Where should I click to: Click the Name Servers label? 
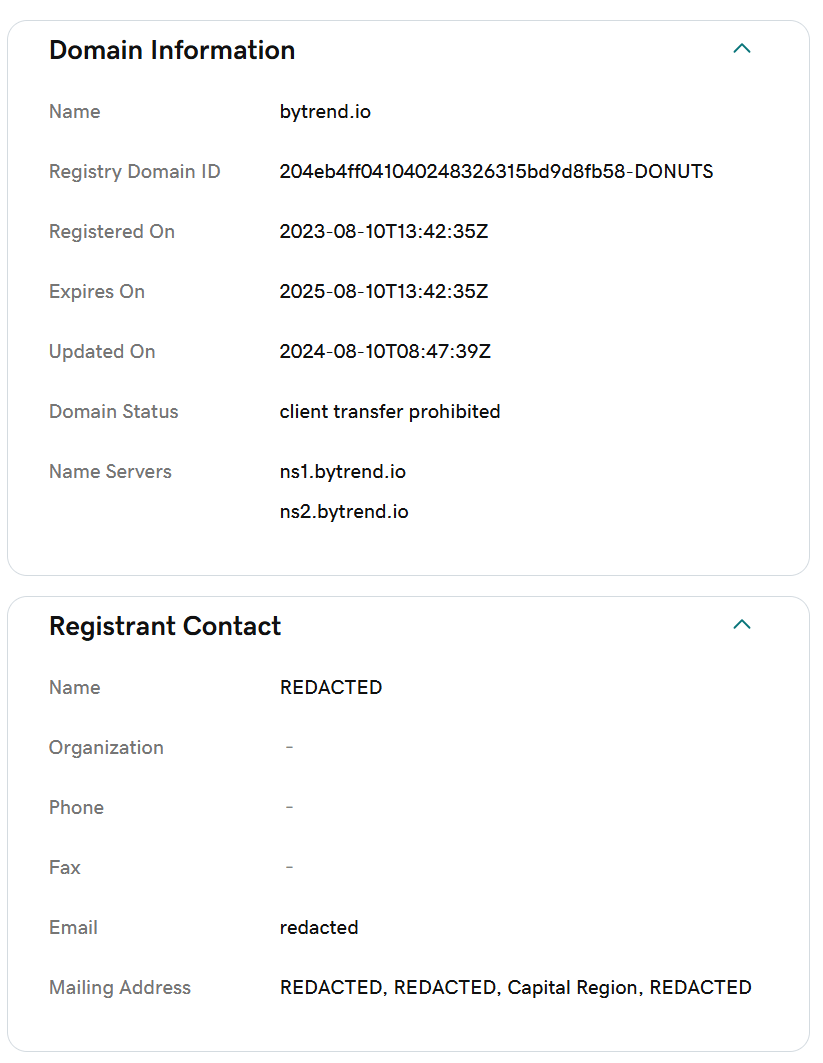pyautogui.click(x=110, y=472)
